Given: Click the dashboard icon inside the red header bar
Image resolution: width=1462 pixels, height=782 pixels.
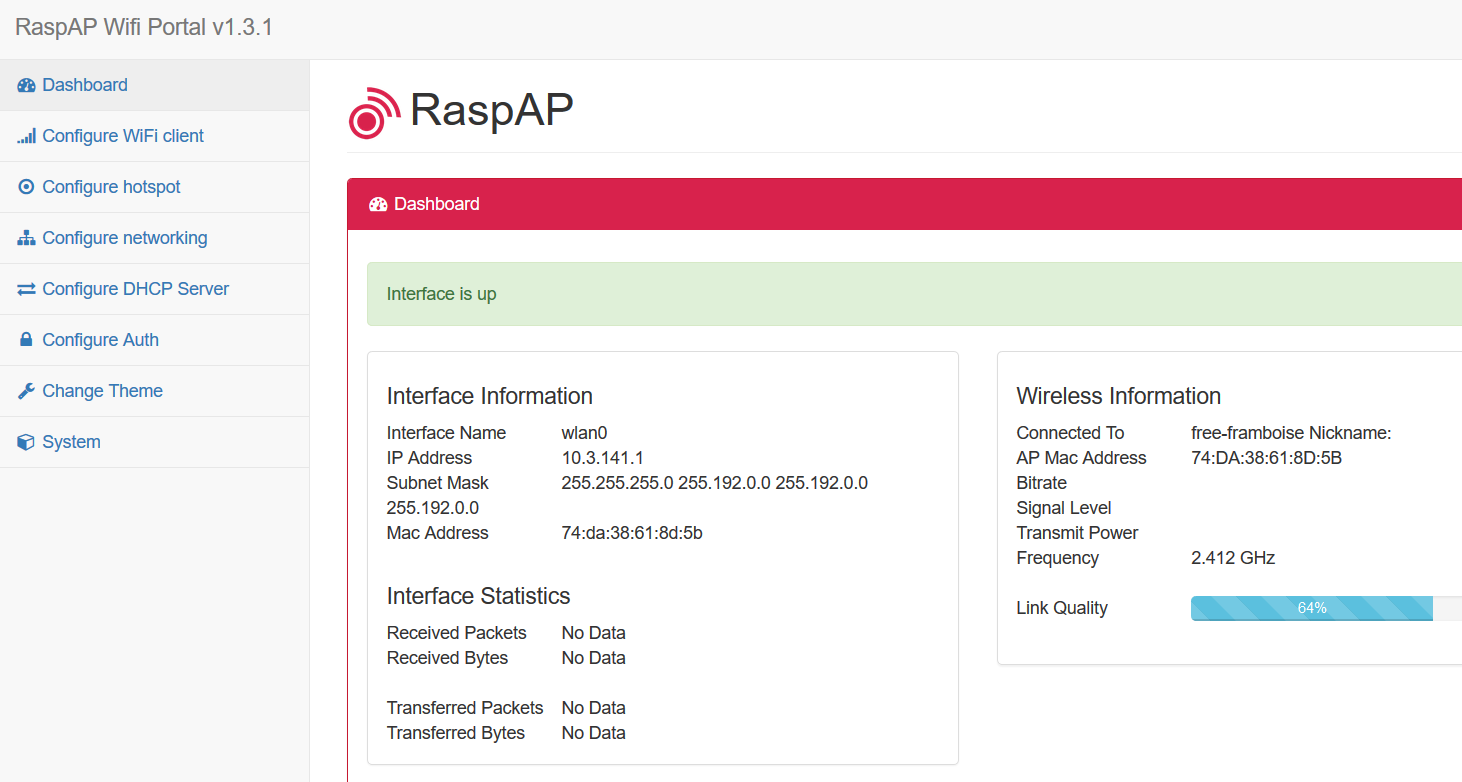Looking at the screenshot, I should pyautogui.click(x=377, y=203).
